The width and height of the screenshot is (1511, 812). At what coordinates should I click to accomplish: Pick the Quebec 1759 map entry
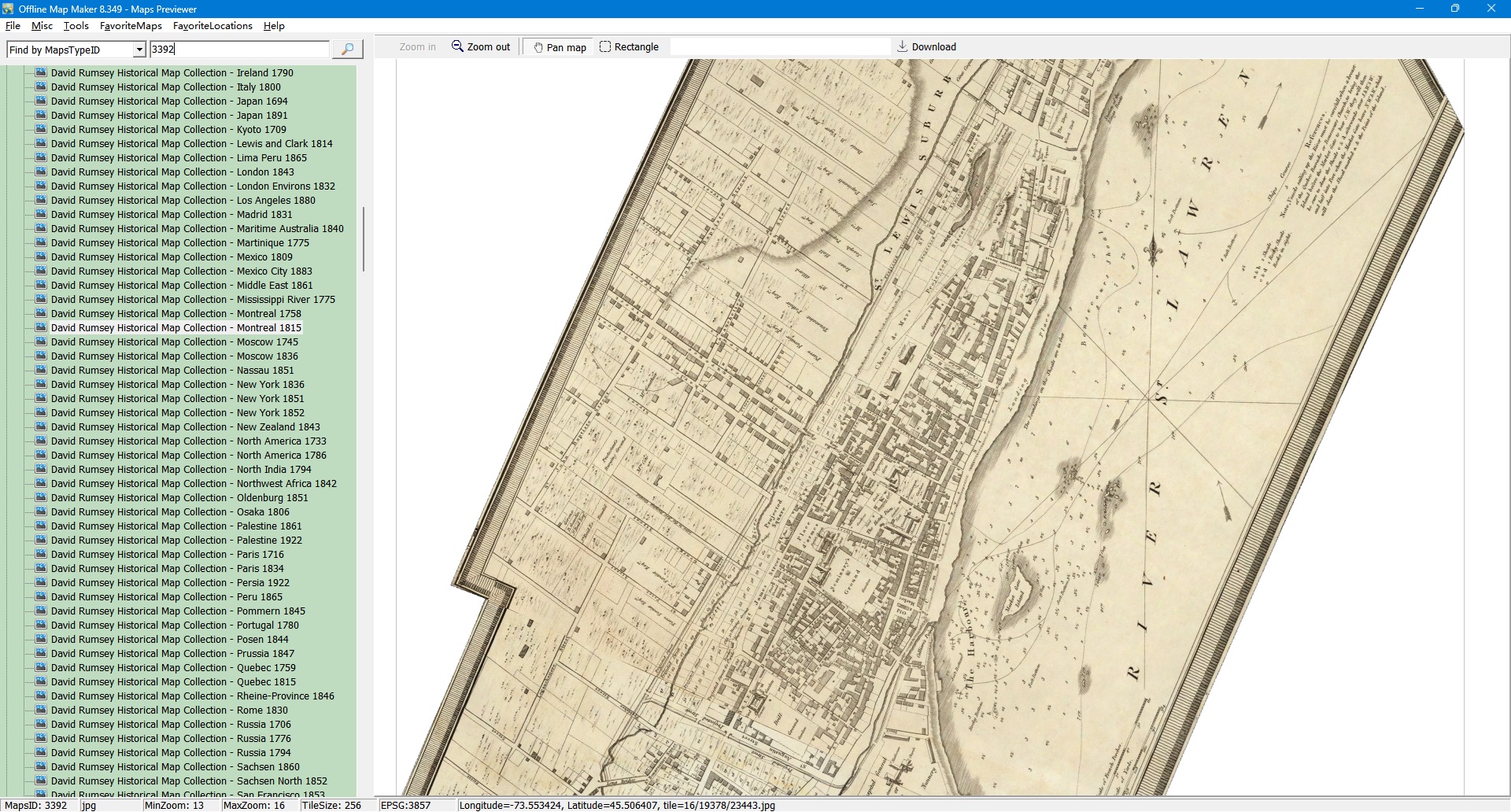tap(173, 668)
